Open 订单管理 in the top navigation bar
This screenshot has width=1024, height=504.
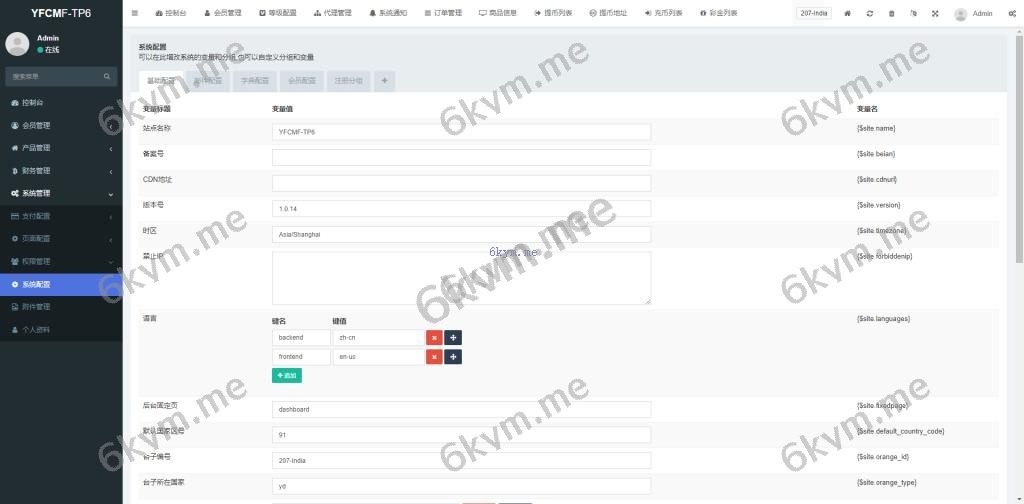tap(442, 13)
